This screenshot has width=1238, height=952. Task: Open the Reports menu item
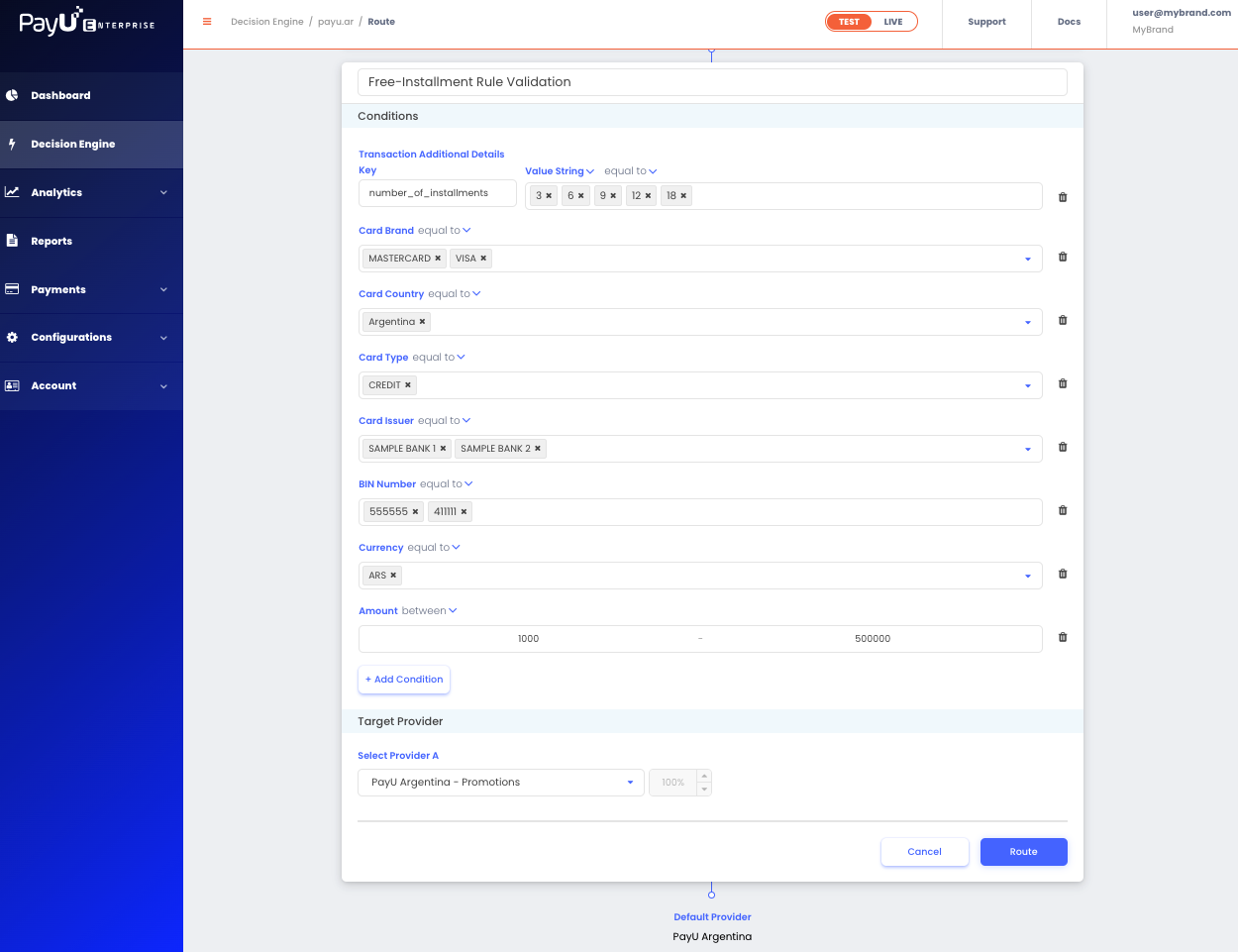tap(91, 241)
